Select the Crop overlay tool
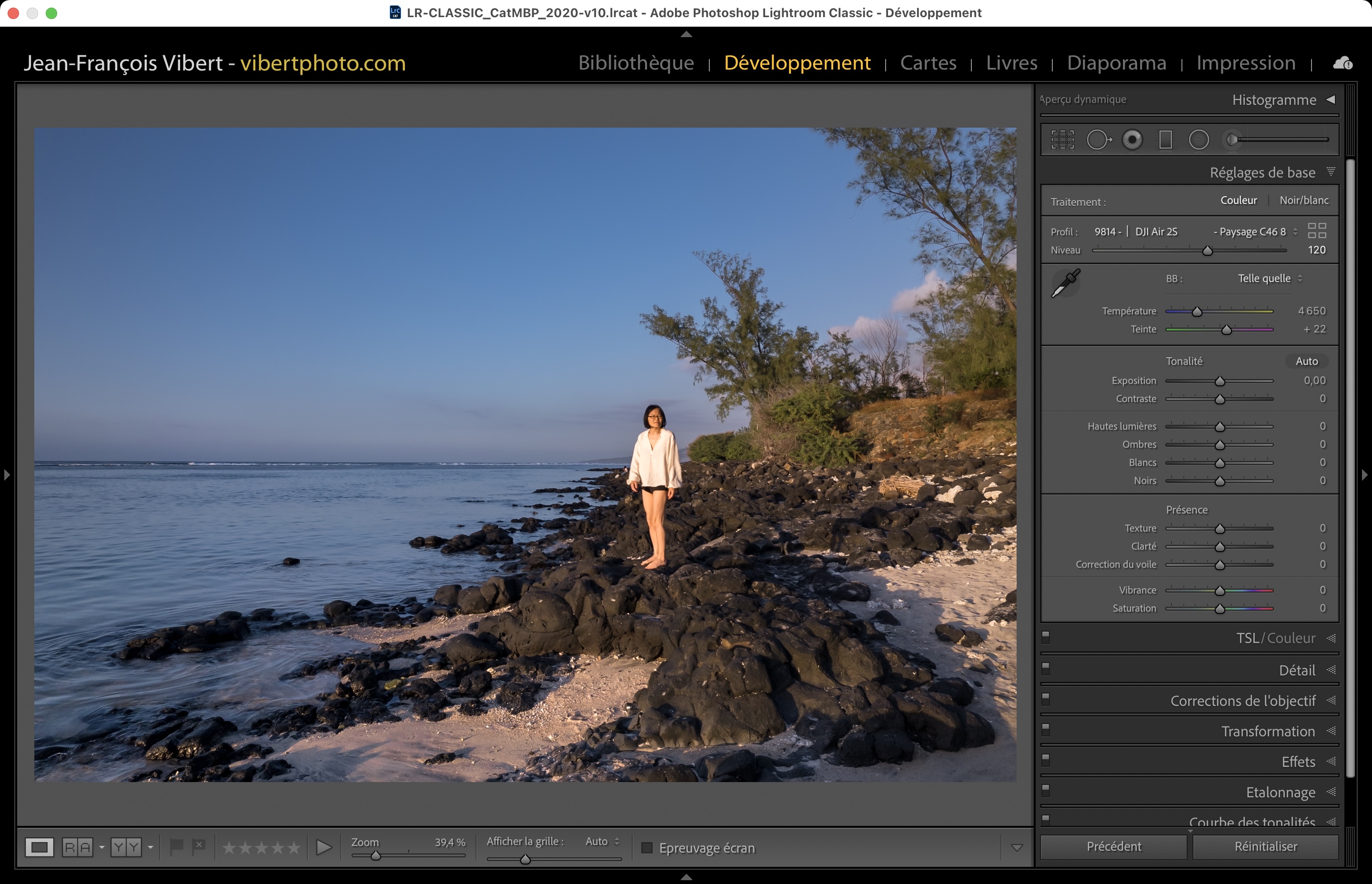Viewport: 1372px width, 884px height. point(1062,140)
